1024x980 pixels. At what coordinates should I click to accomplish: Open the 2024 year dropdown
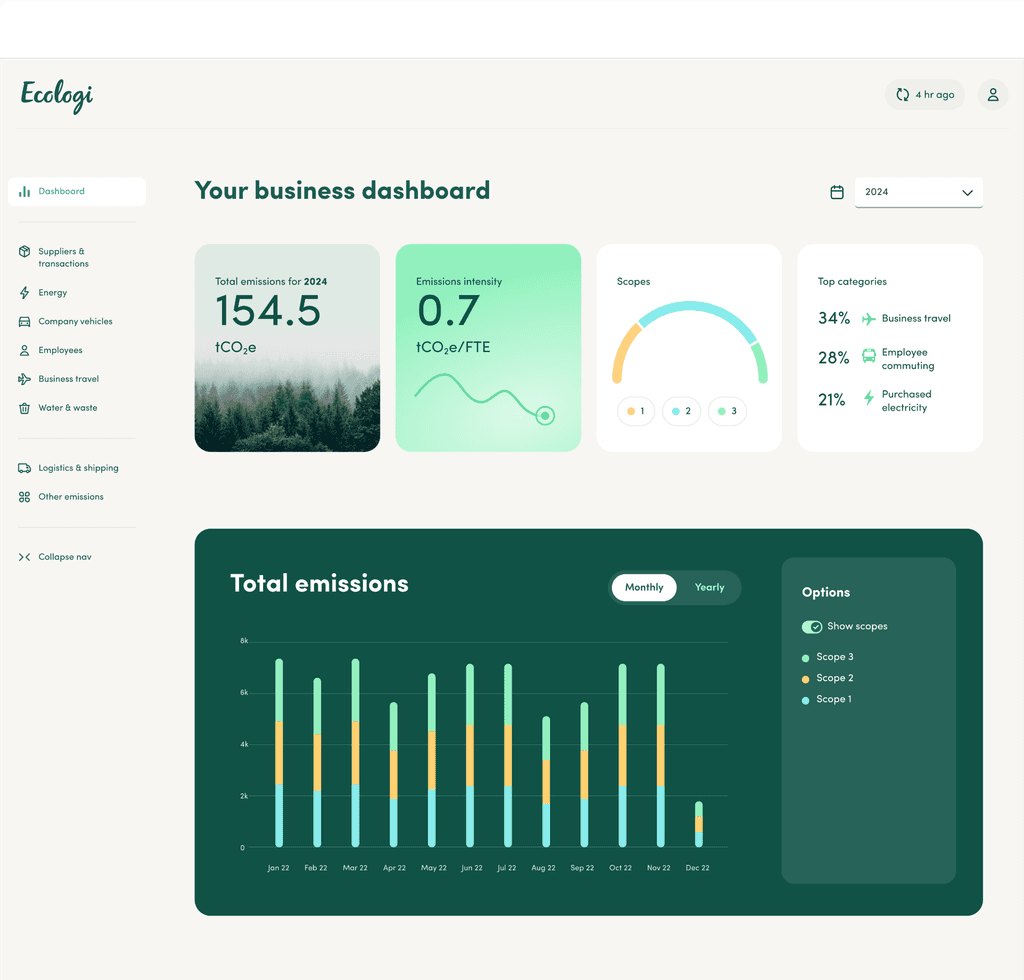tap(918, 192)
